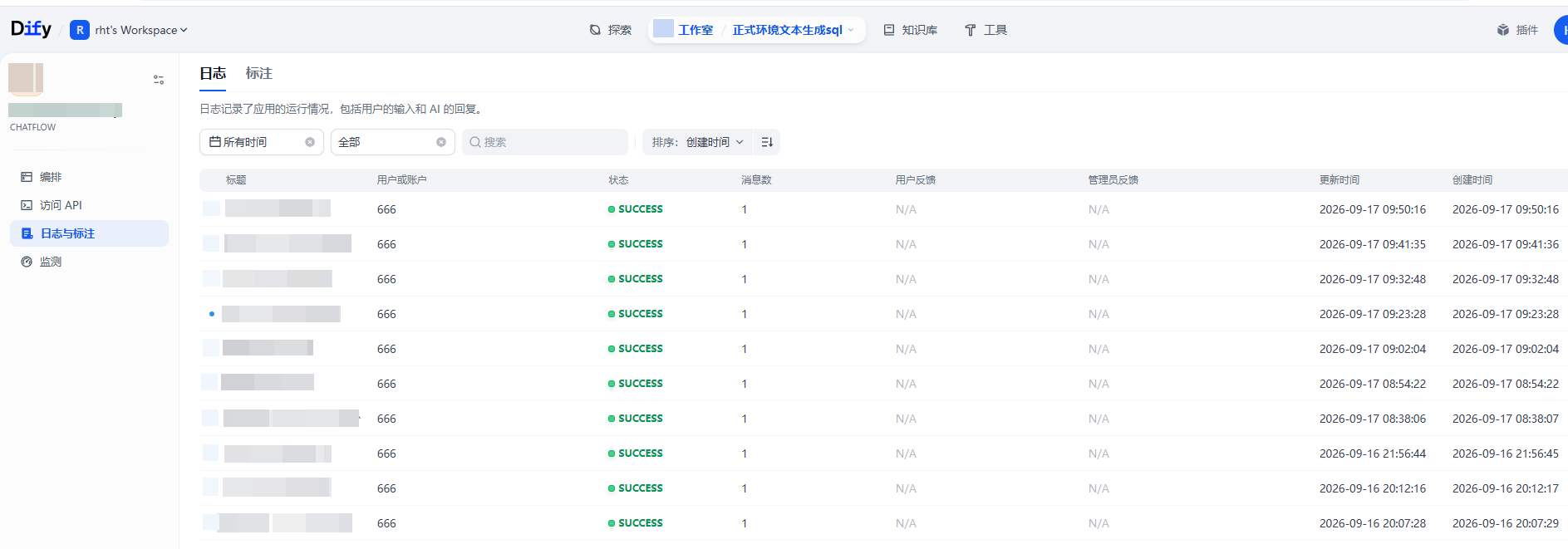Click the 日志与标注 document icon
This screenshot has height=549, width=1568.
(x=27, y=233)
